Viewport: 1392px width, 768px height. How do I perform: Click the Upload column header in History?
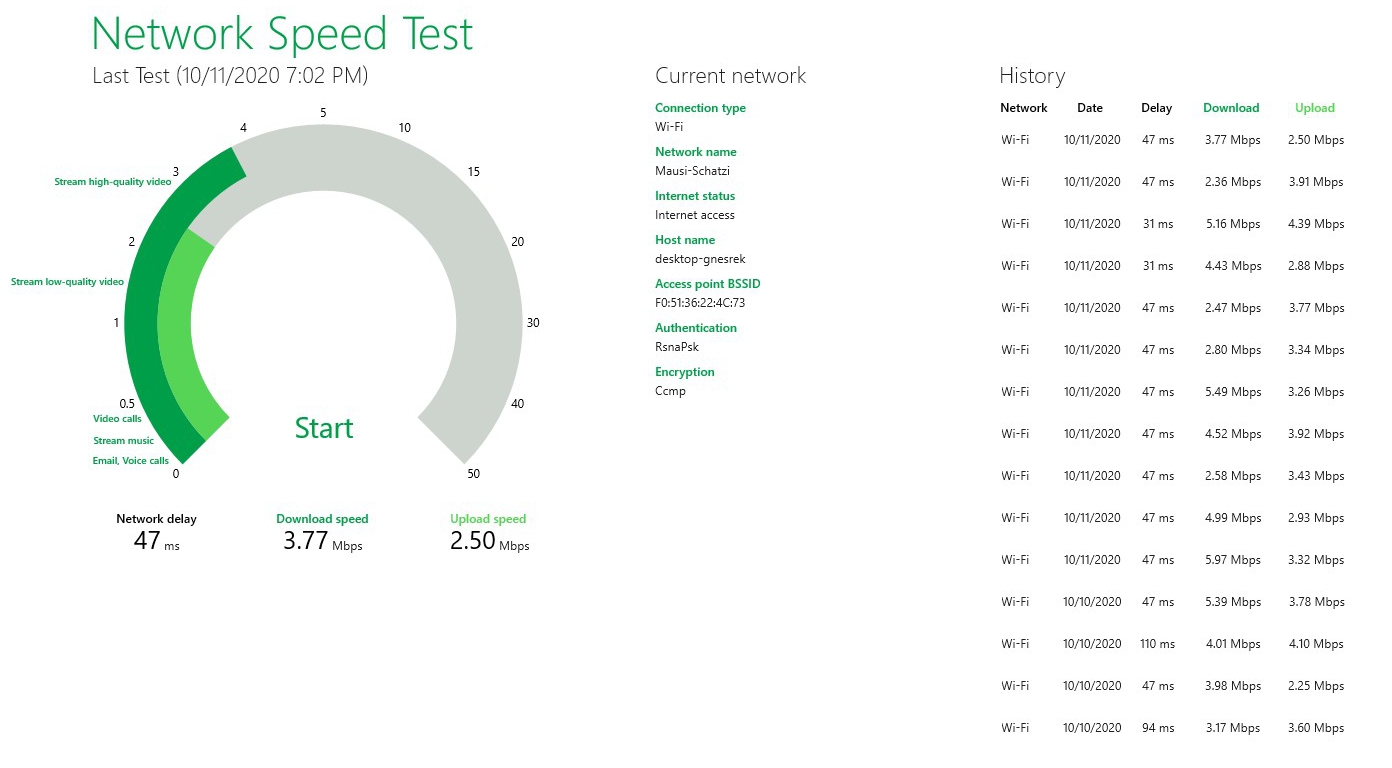(1314, 108)
